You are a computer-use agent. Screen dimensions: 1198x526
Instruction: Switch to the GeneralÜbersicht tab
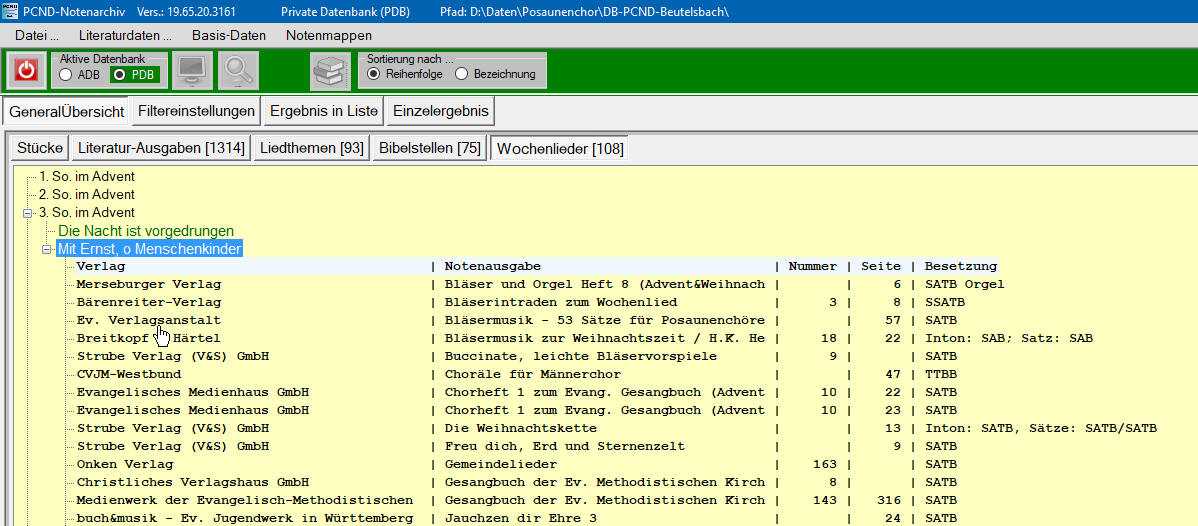66,112
